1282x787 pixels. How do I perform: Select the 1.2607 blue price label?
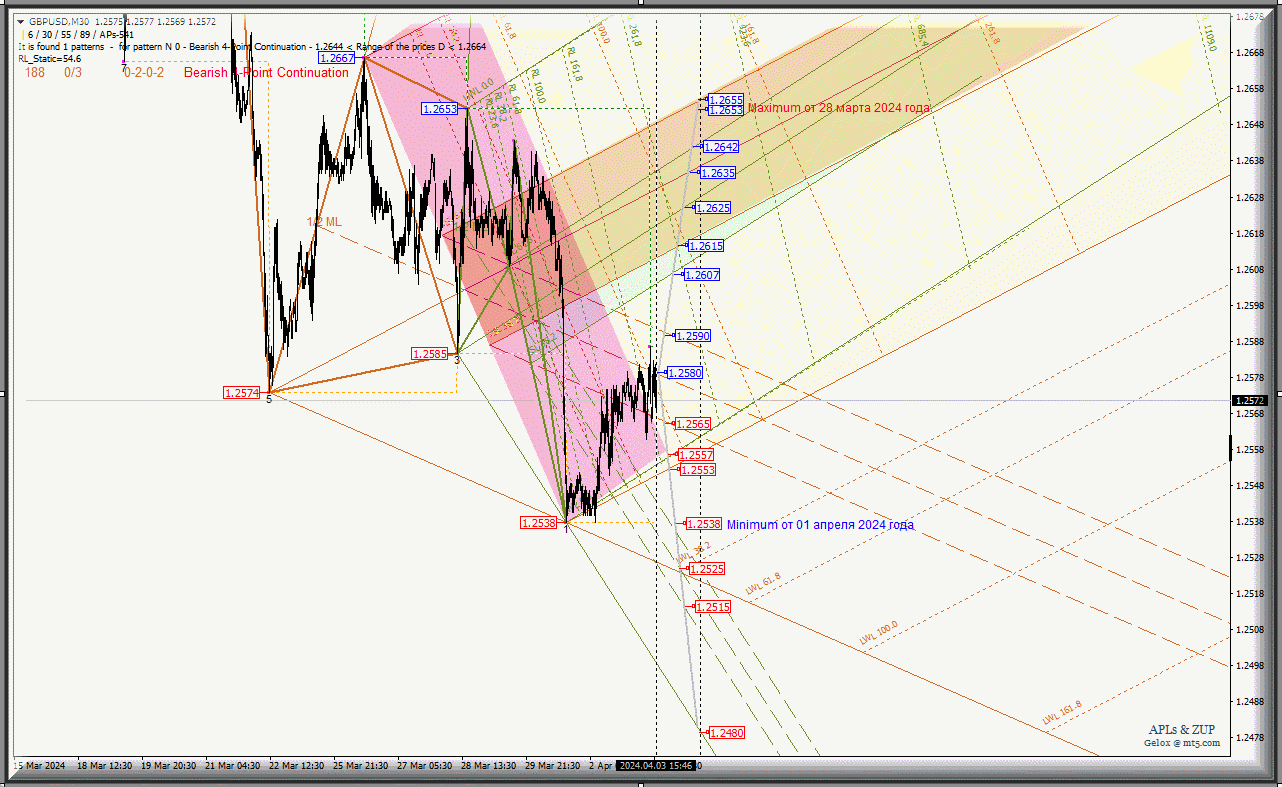[x=701, y=275]
